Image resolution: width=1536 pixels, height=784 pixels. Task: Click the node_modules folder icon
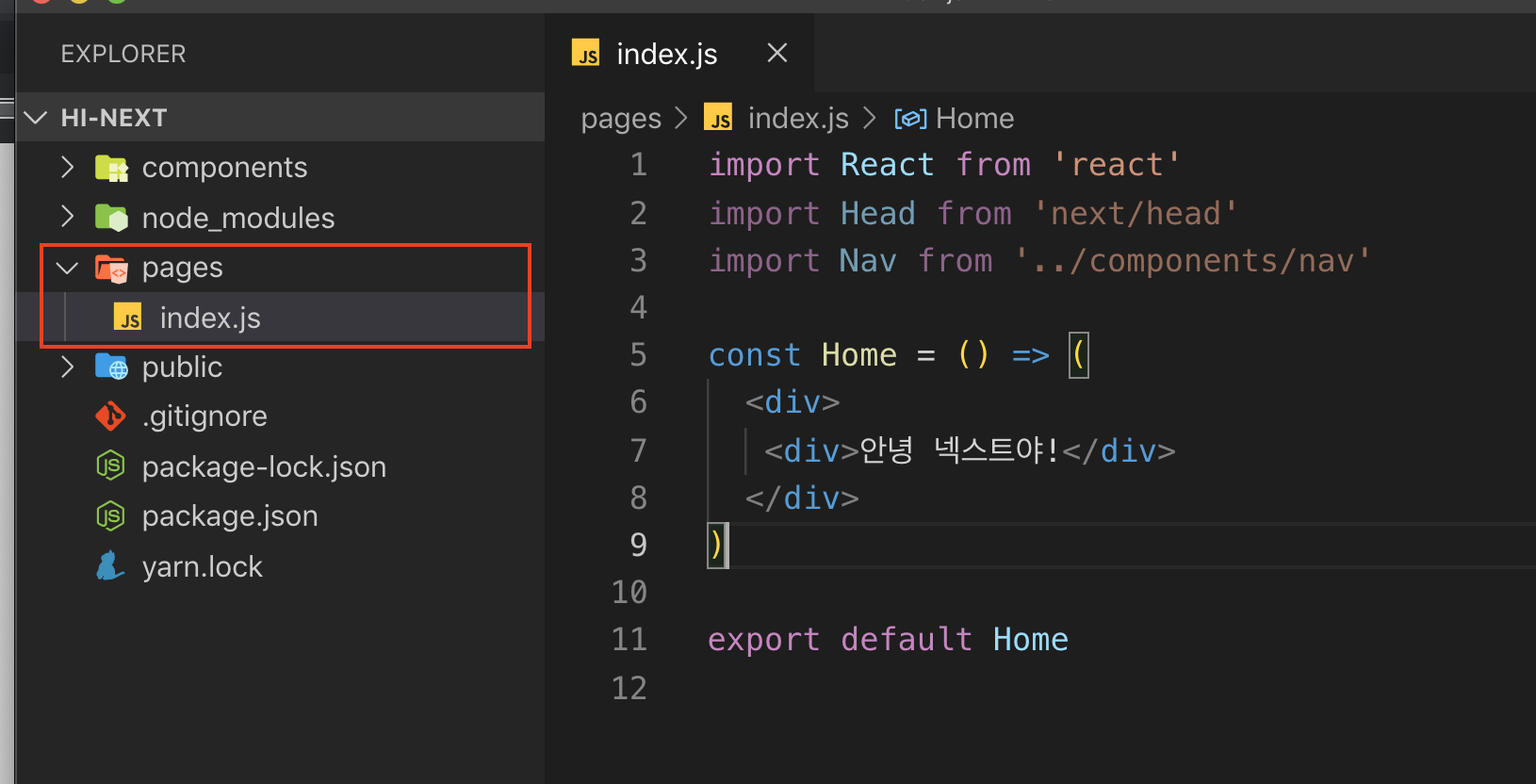tap(111, 218)
